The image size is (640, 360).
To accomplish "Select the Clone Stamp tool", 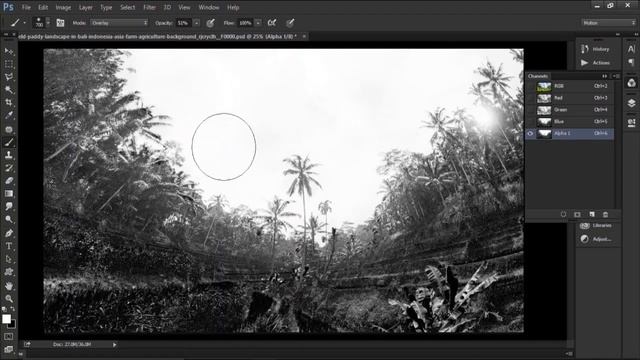I will 9,155.
